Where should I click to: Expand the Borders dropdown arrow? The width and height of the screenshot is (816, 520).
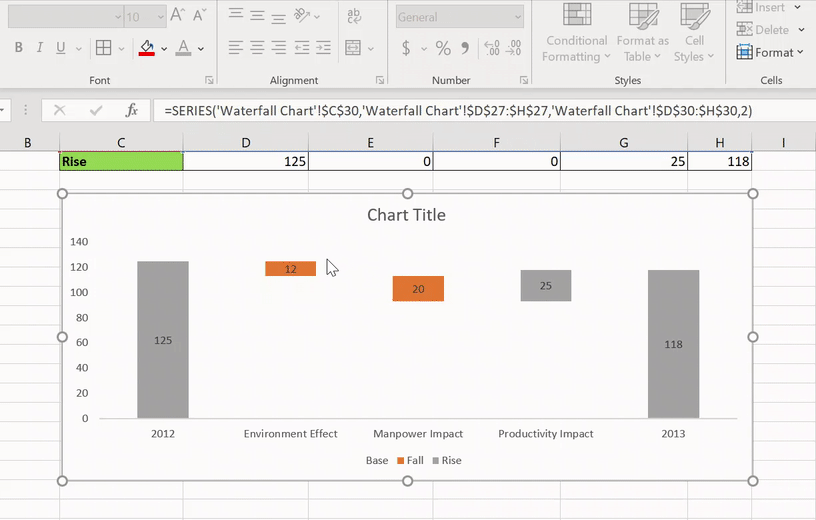click(121, 48)
